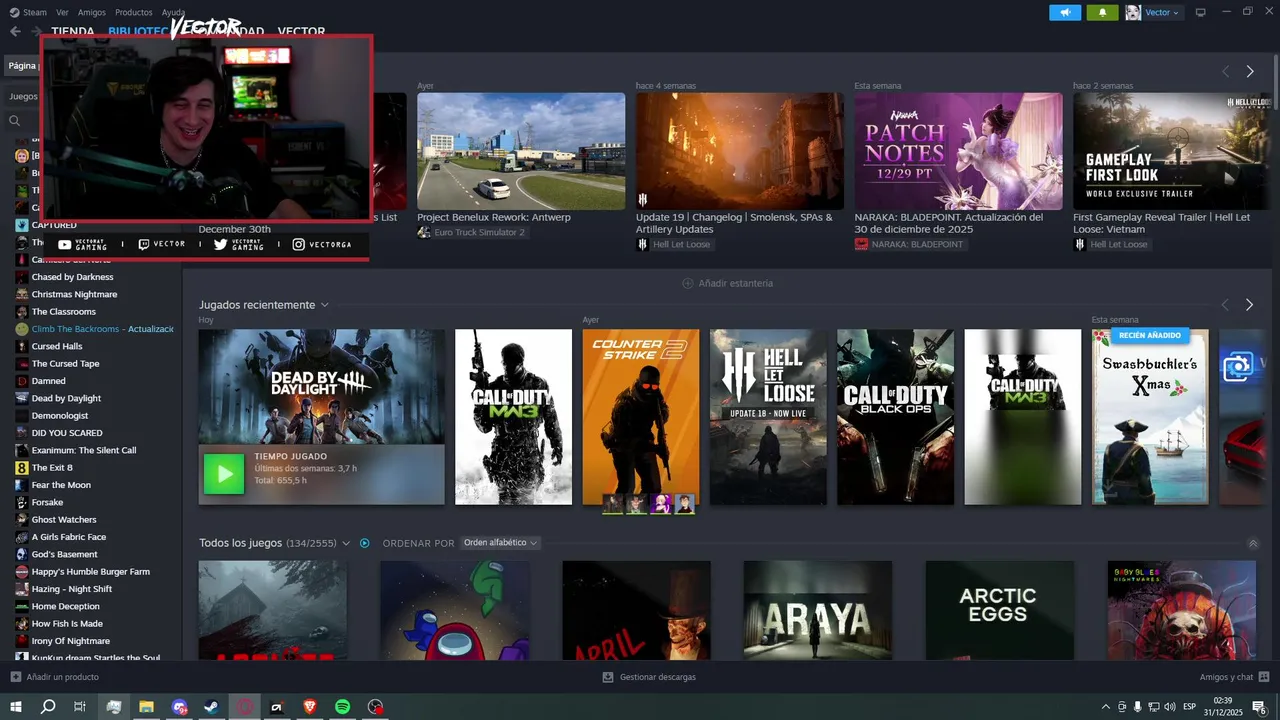Open the Amigos y chat icon
The width and height of the screenshot is (1280, 720).
tap(1263, 677)
